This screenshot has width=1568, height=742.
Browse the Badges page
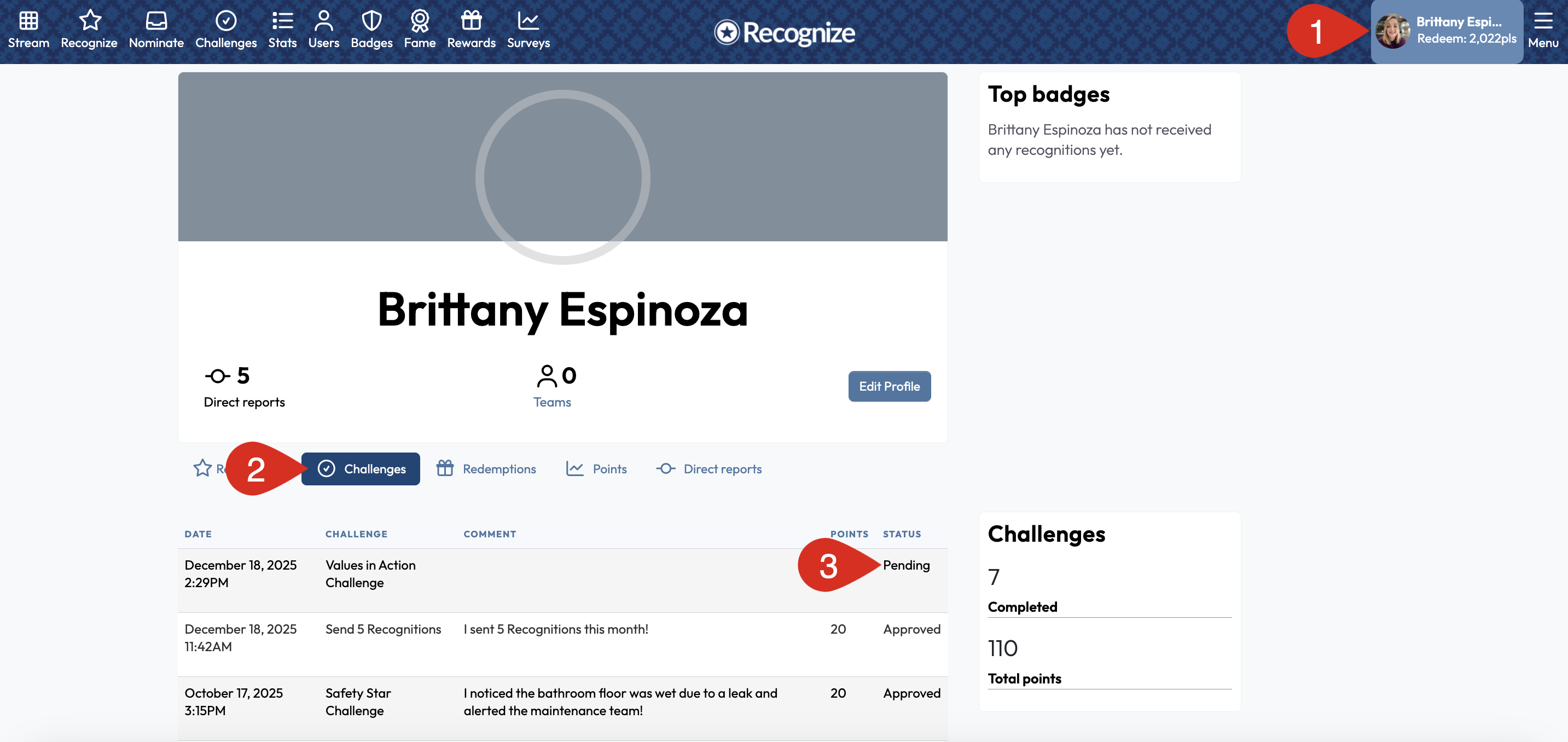point(371,28)
